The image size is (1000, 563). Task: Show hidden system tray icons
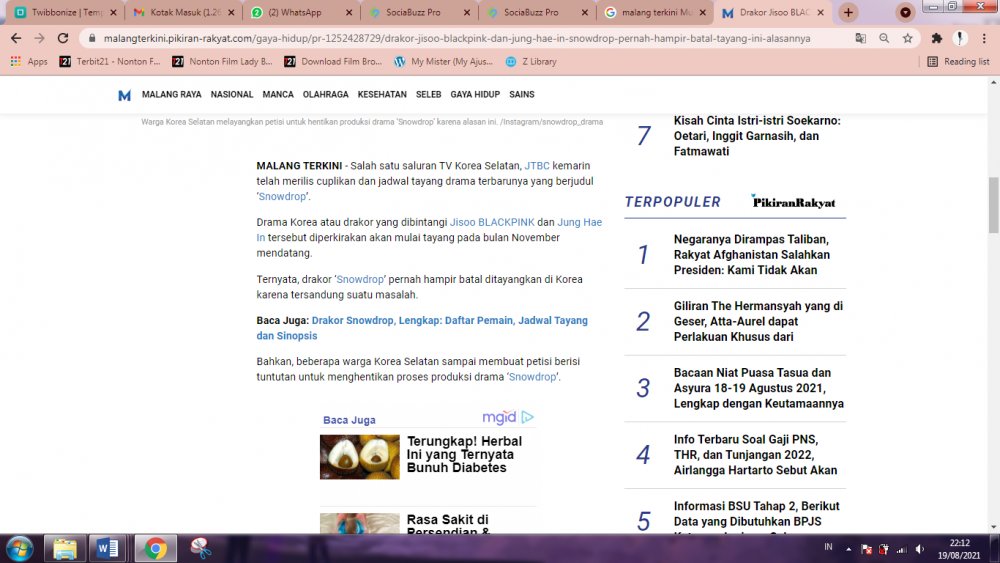(849, 549)
